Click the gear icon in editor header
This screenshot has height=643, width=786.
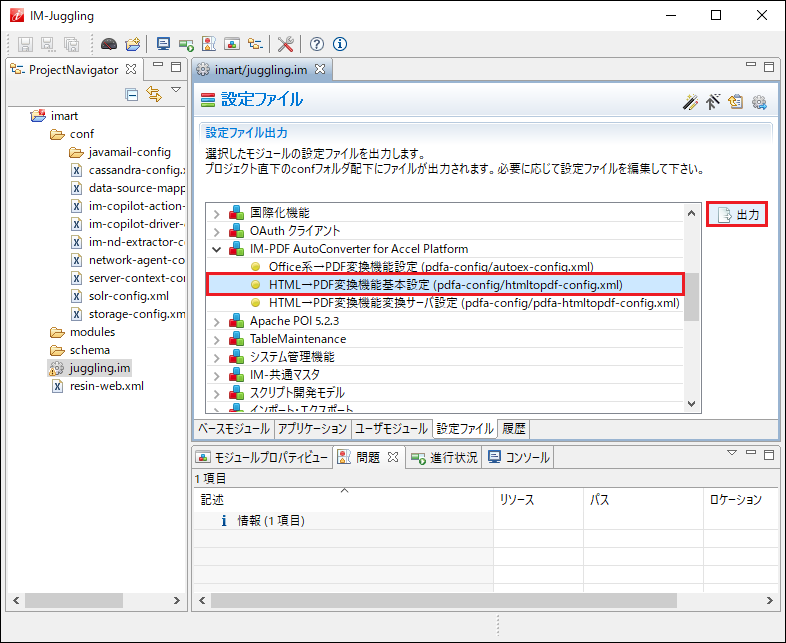(759, 102)
